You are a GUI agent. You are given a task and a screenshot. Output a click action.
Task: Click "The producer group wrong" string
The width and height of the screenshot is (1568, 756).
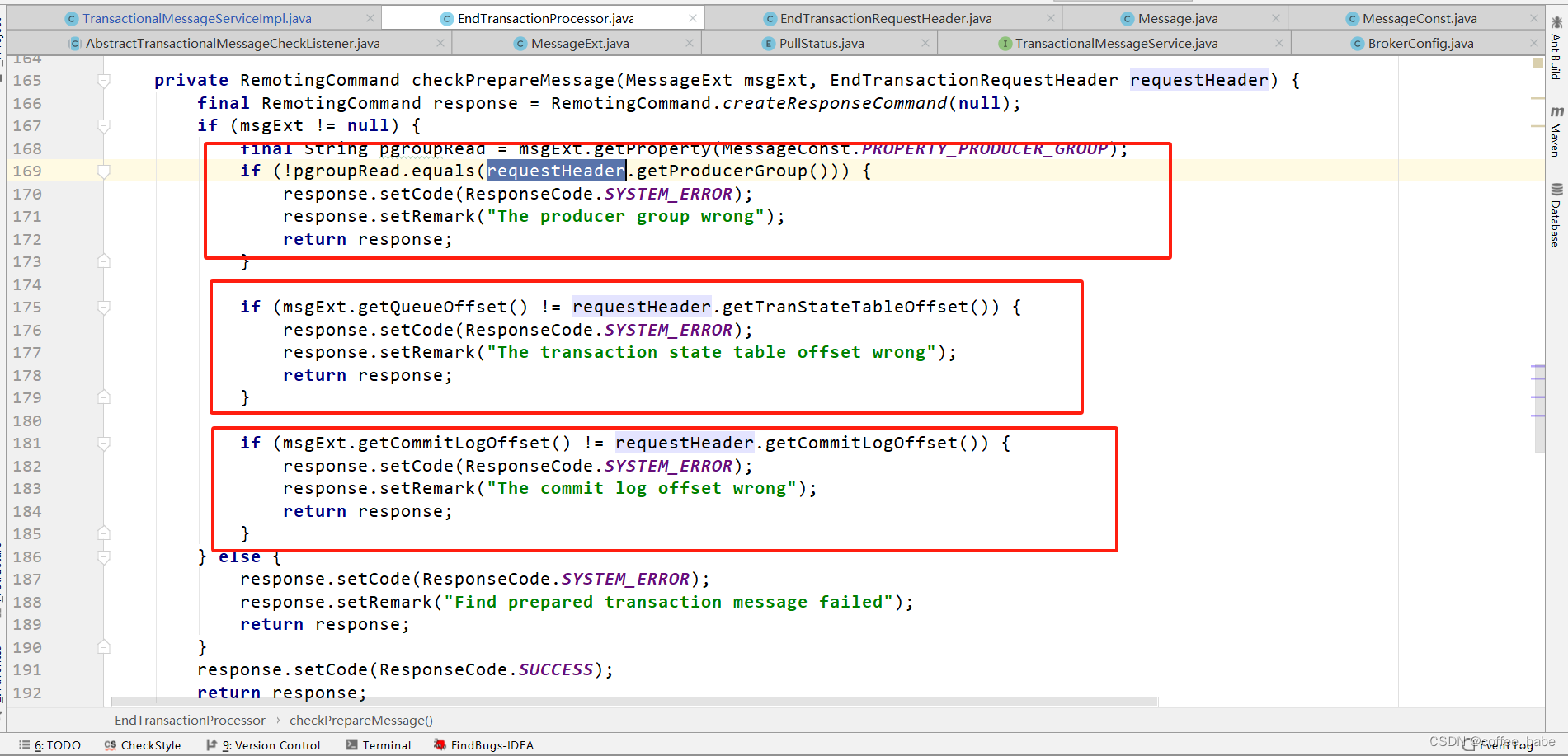point(625,217)
